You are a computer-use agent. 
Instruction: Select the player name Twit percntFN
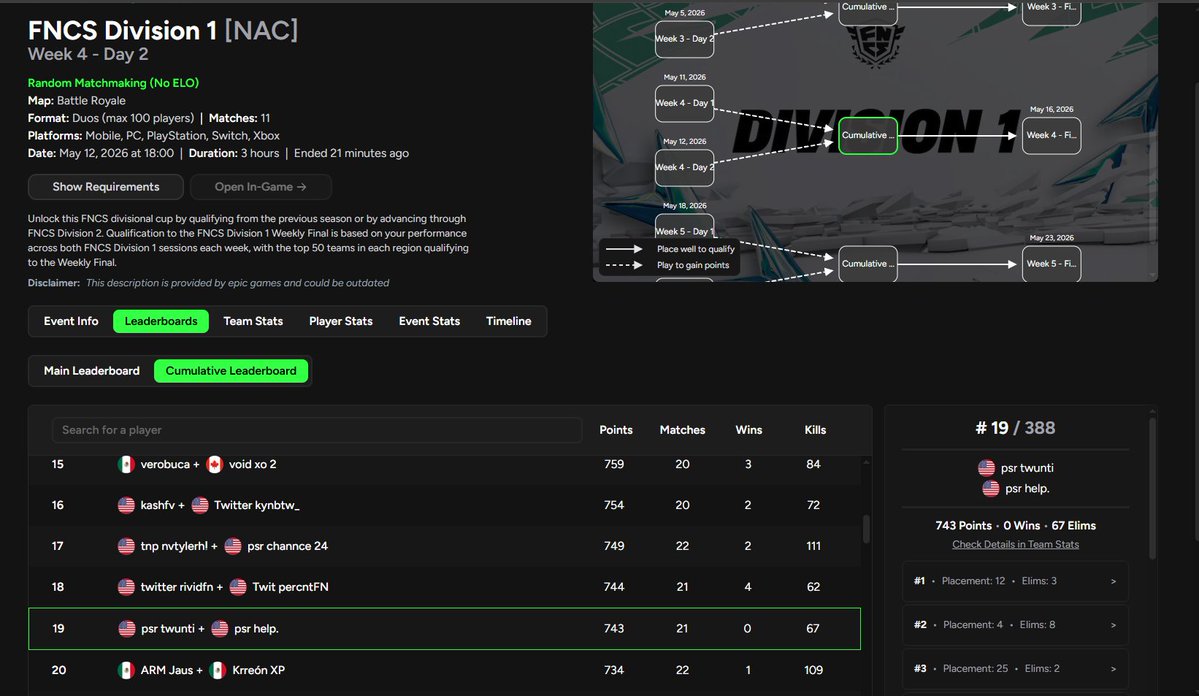[x=291, y=587]
